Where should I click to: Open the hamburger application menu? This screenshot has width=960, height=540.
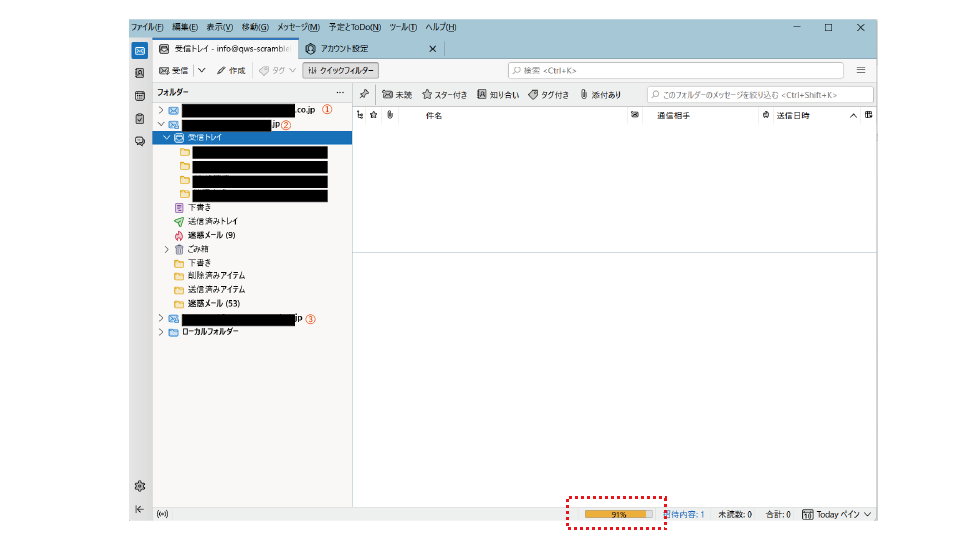(861, 70)
